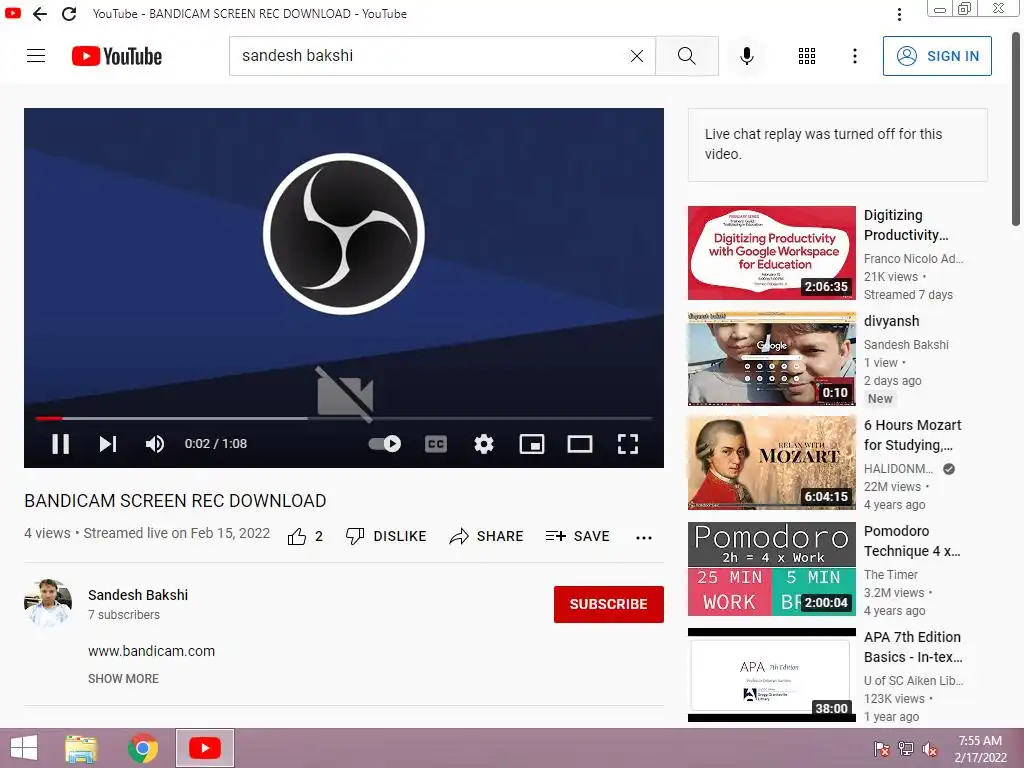Open Digitizing Productivity video thumbnail
The image size is (1024, 768).
[772, 253]
